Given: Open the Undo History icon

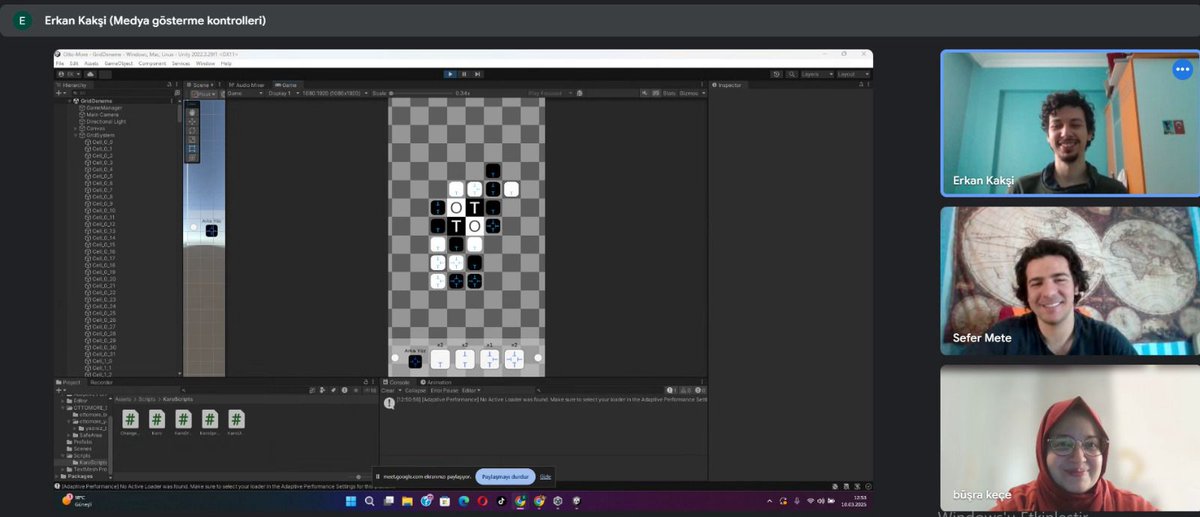Looking at the screenshot, I should [777, 74].
